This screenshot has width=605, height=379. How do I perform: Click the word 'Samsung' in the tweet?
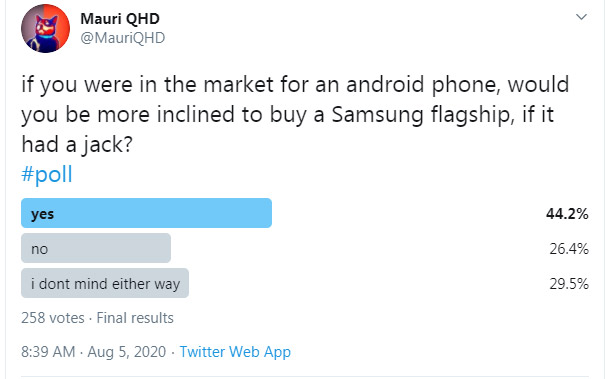click(377, 115)
